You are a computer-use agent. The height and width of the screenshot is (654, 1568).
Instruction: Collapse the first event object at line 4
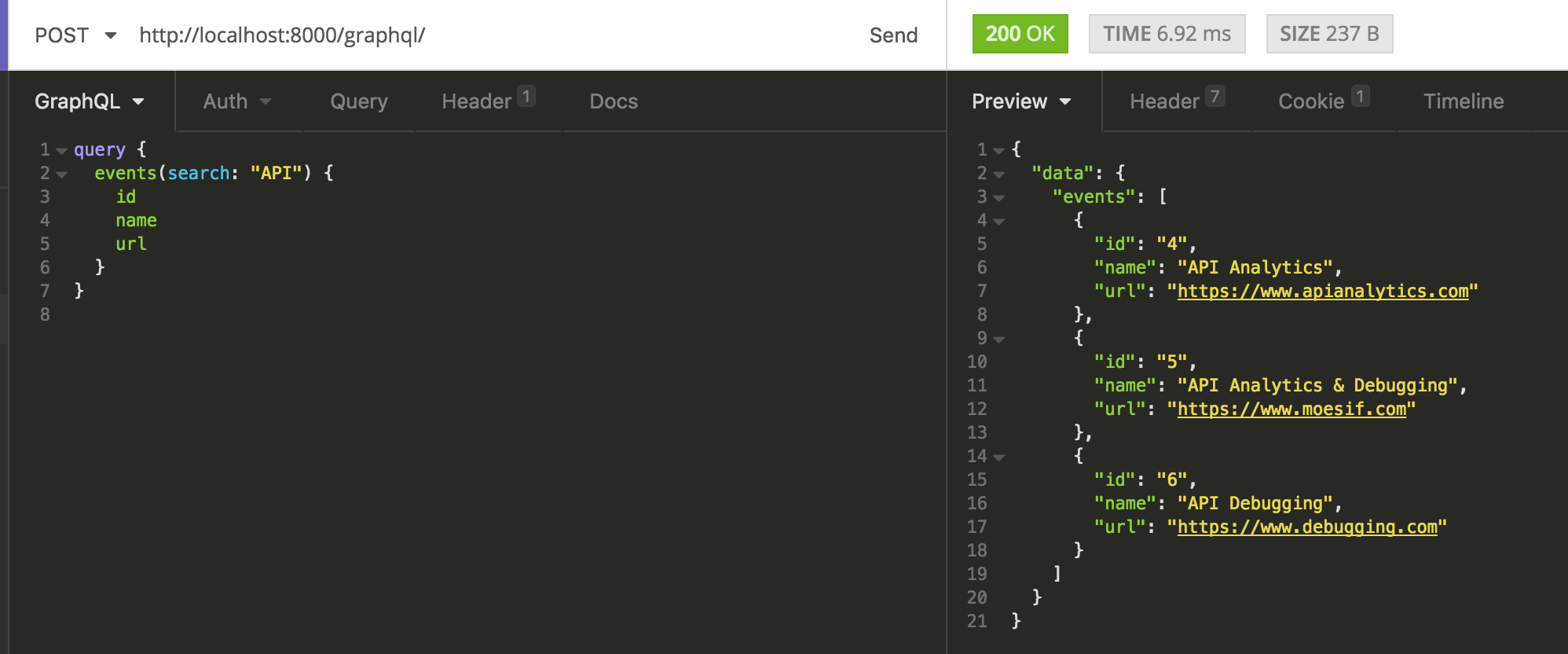(998, 221)
